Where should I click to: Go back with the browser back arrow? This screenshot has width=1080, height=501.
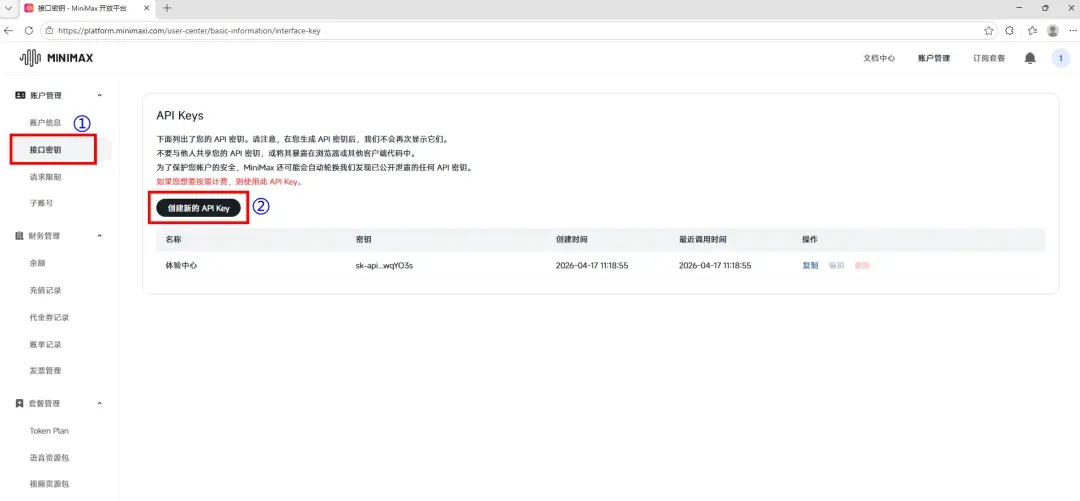coord(9,31)
